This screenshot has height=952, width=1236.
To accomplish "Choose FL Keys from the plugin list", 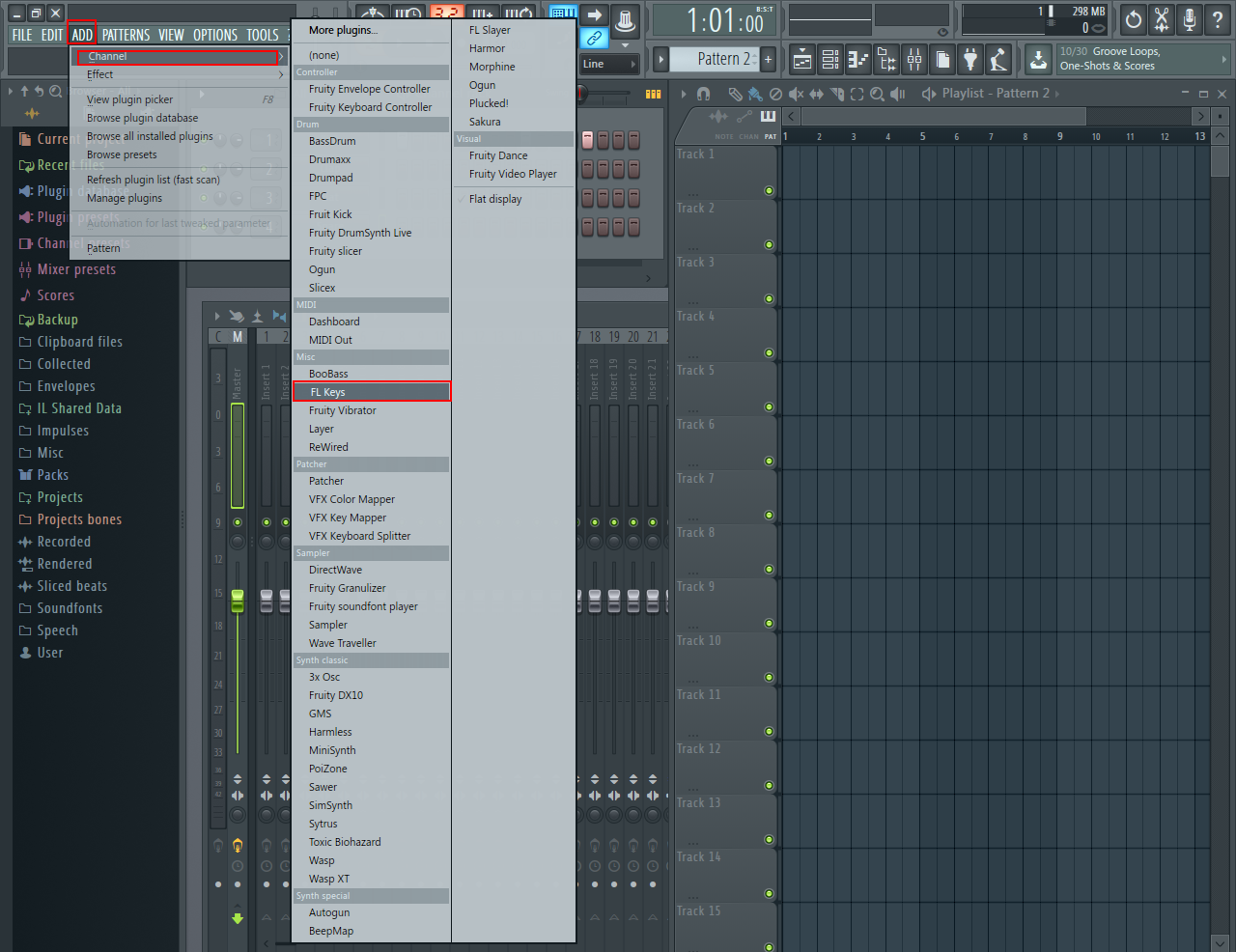I will [372, 392].
